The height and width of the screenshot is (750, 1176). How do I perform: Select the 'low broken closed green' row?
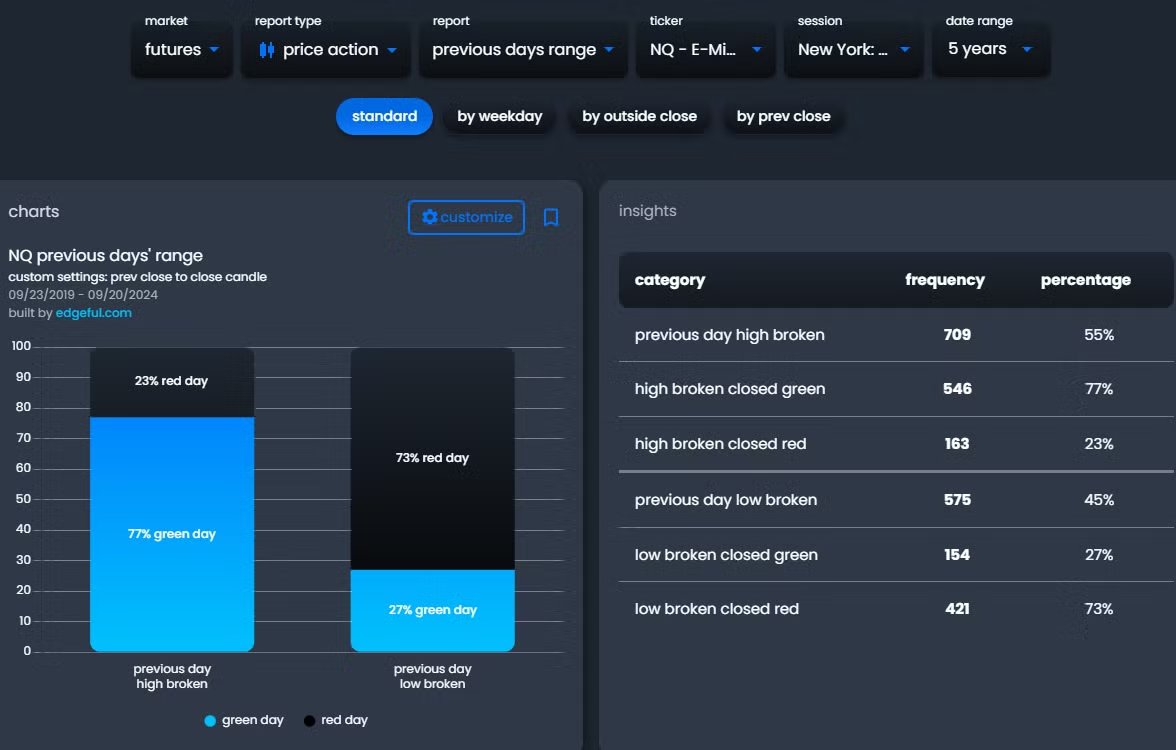point(896,555)
